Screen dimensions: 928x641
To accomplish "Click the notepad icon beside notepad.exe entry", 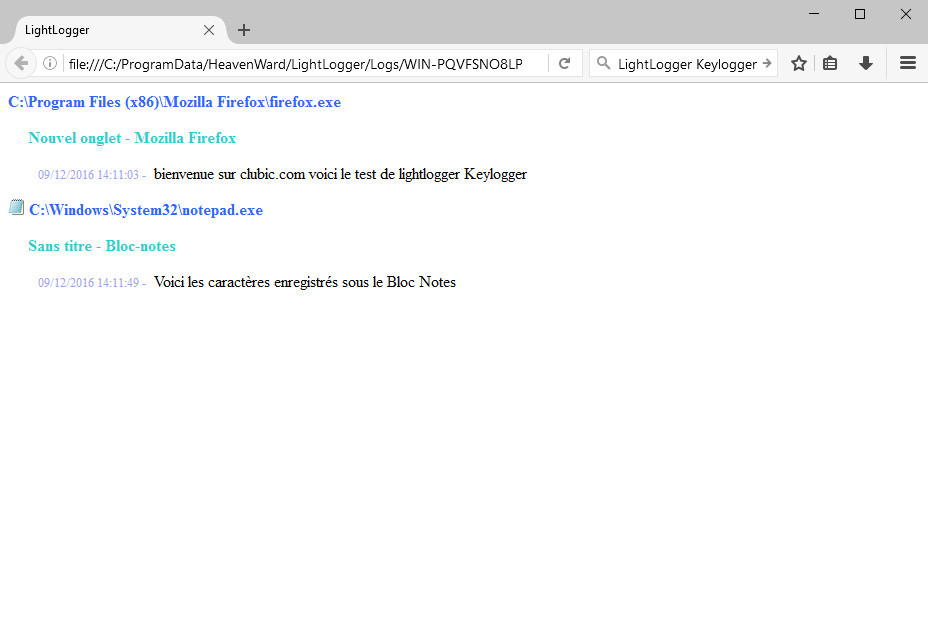I will 16,207.
